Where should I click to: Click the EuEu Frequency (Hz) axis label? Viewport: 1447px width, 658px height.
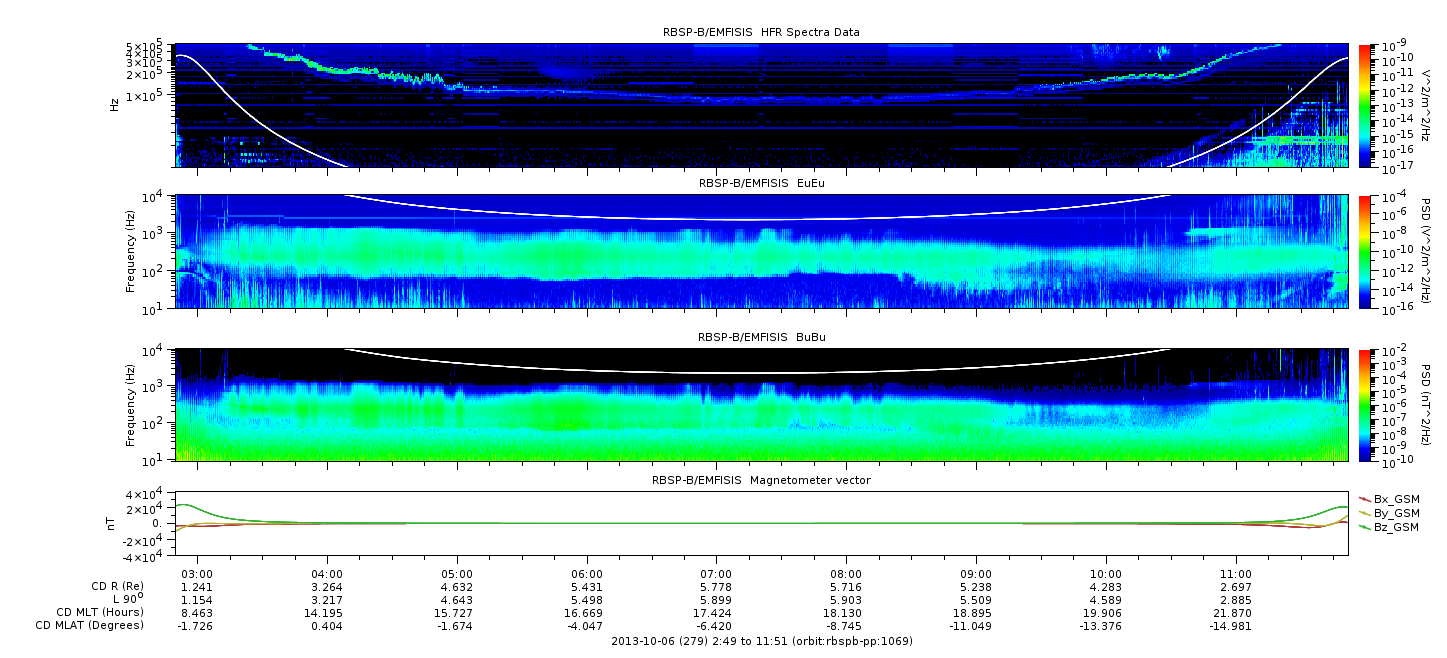131,252
